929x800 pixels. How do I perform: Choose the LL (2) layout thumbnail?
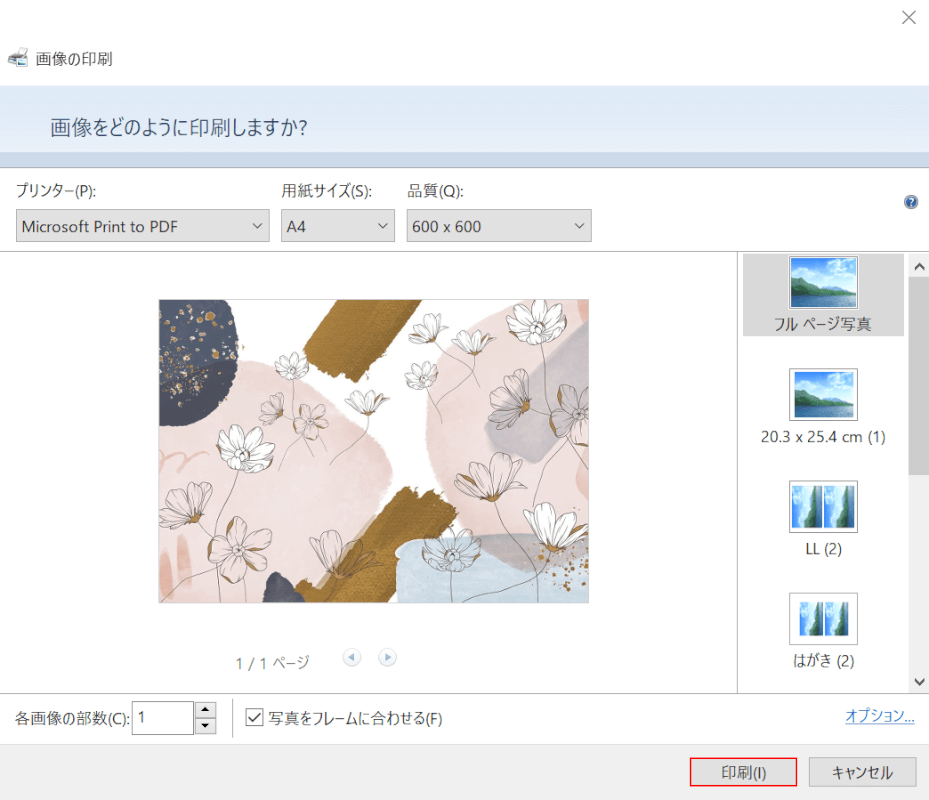click(823, 507)
